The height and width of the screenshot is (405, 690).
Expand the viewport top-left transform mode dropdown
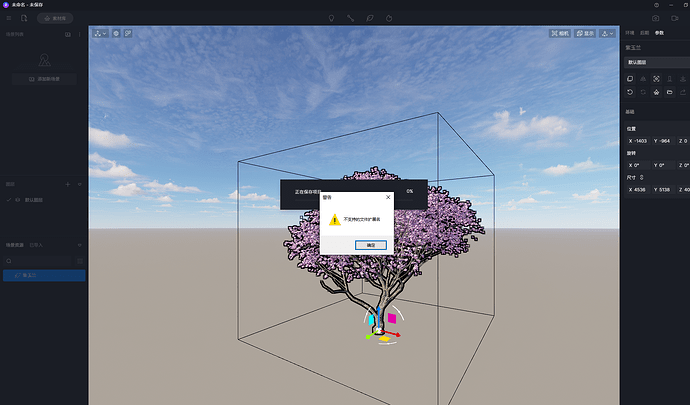click(101, 33)
